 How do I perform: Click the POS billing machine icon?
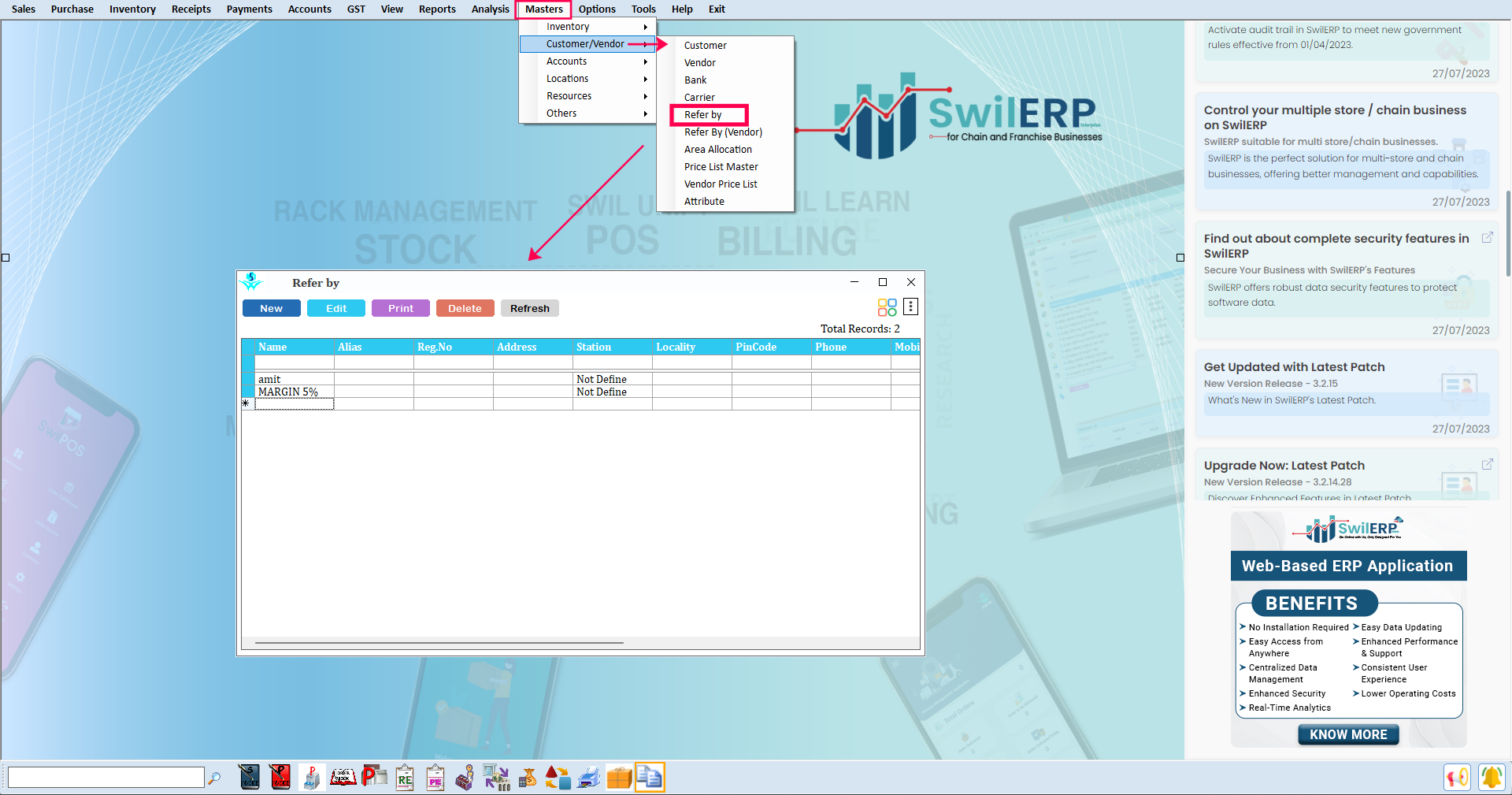[312, 778]
